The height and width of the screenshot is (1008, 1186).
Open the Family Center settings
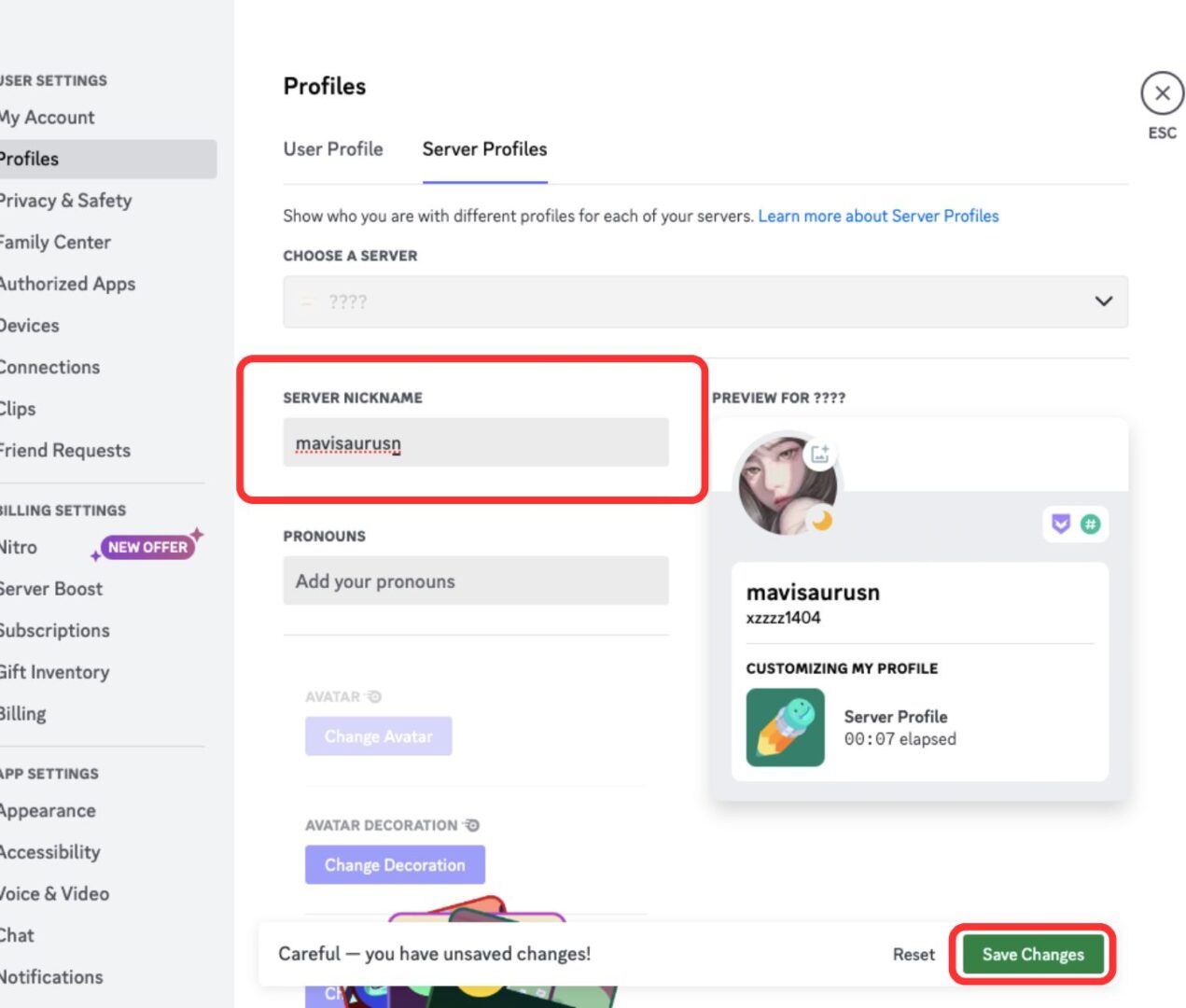pyautogui.click(x=55, y=242)
